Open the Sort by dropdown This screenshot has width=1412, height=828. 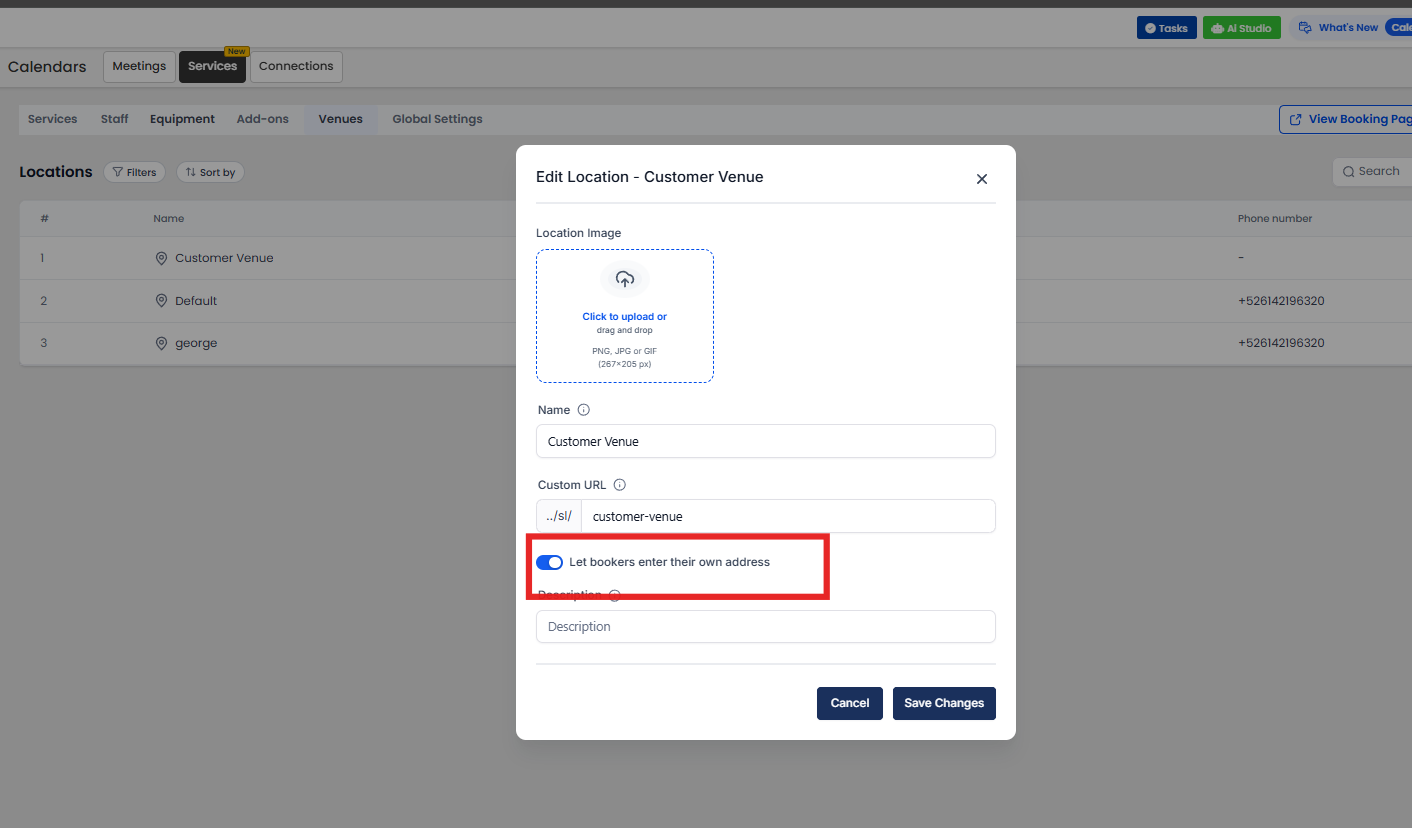(x=210, y=172)
